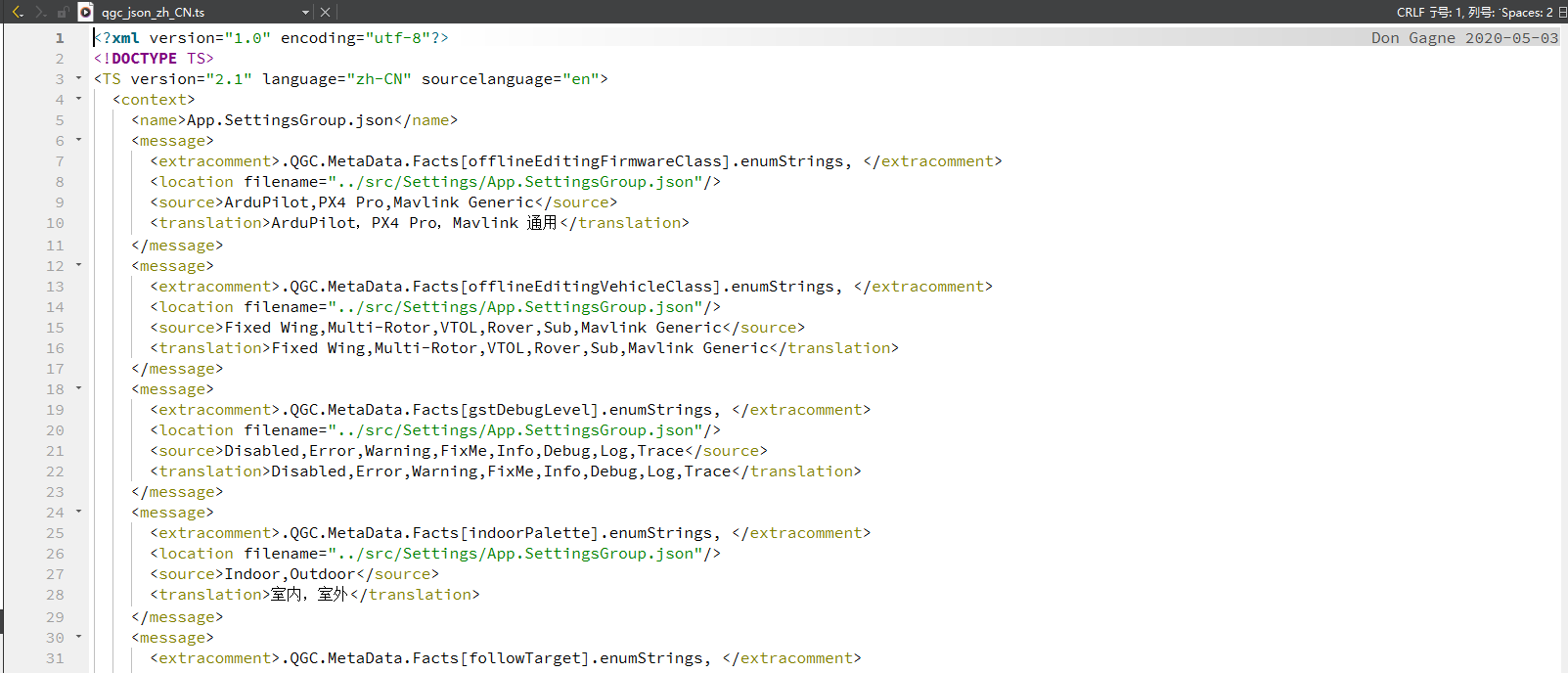Image resolution: width=1568 pixels, height=673 pixels.
Task: Toggle the file writable lock icon
Action: (x=63, y=12)
